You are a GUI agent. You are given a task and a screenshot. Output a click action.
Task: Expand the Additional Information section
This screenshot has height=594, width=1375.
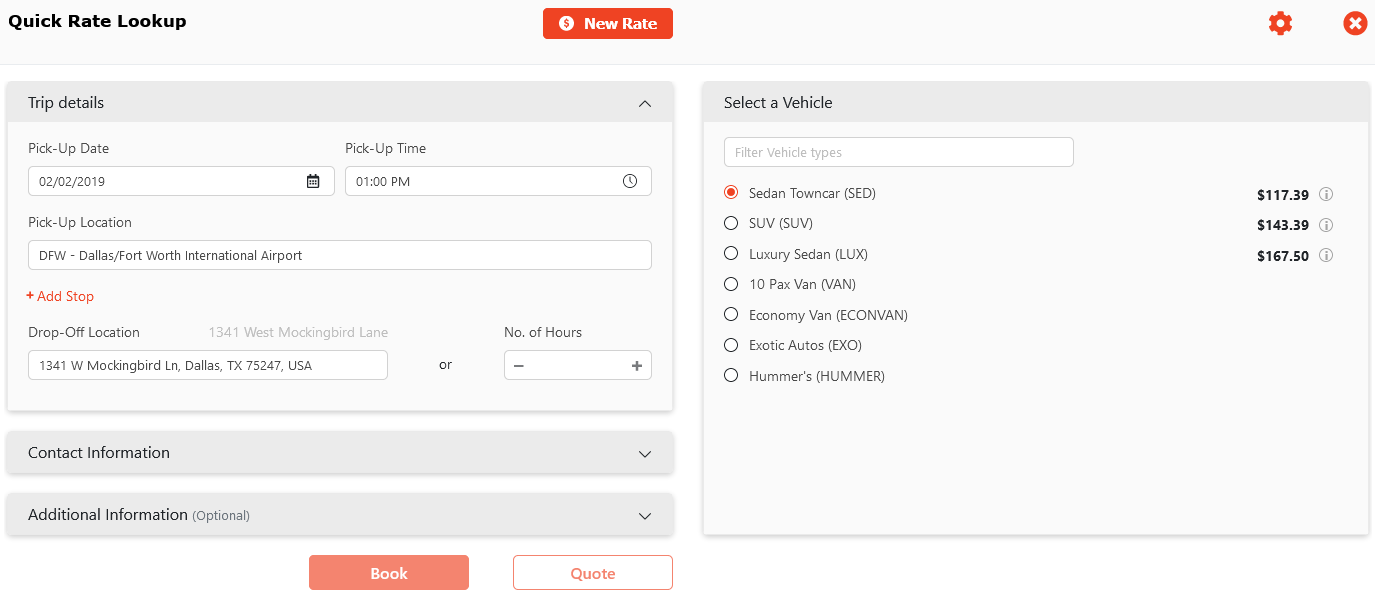645,516
